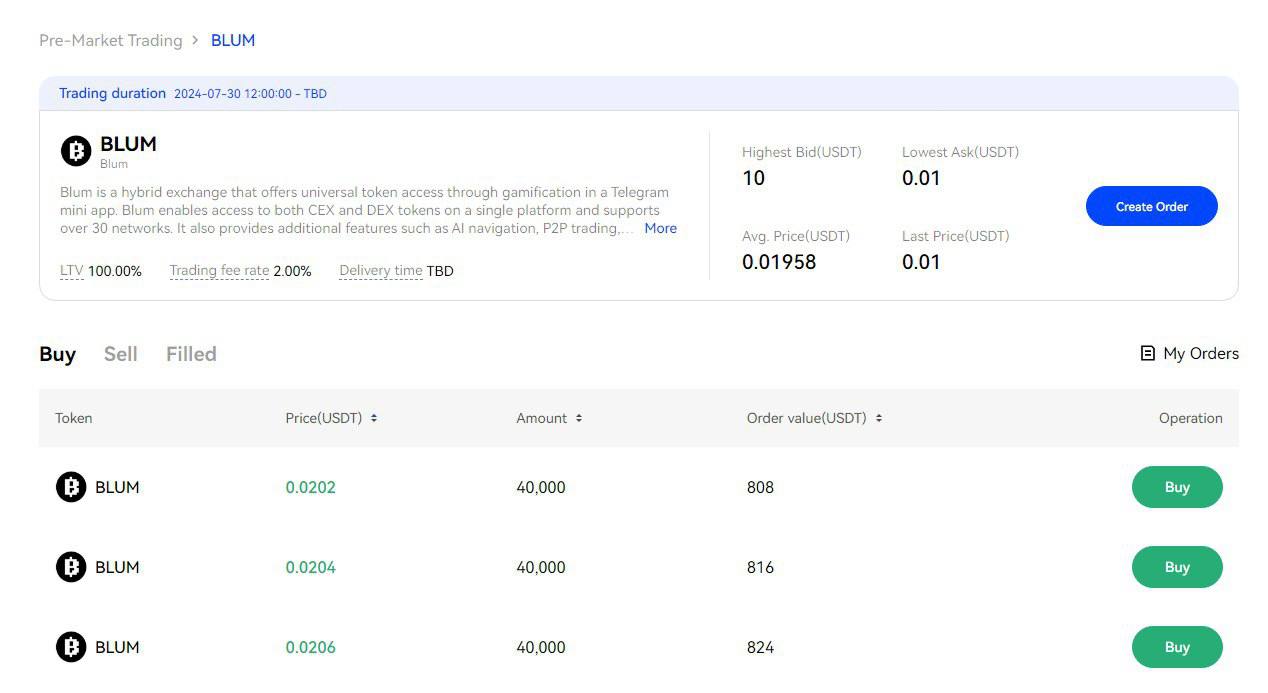
Task: Click breadcrumb chevron after Pre-Market Trading
Action: tap(196, 40)
